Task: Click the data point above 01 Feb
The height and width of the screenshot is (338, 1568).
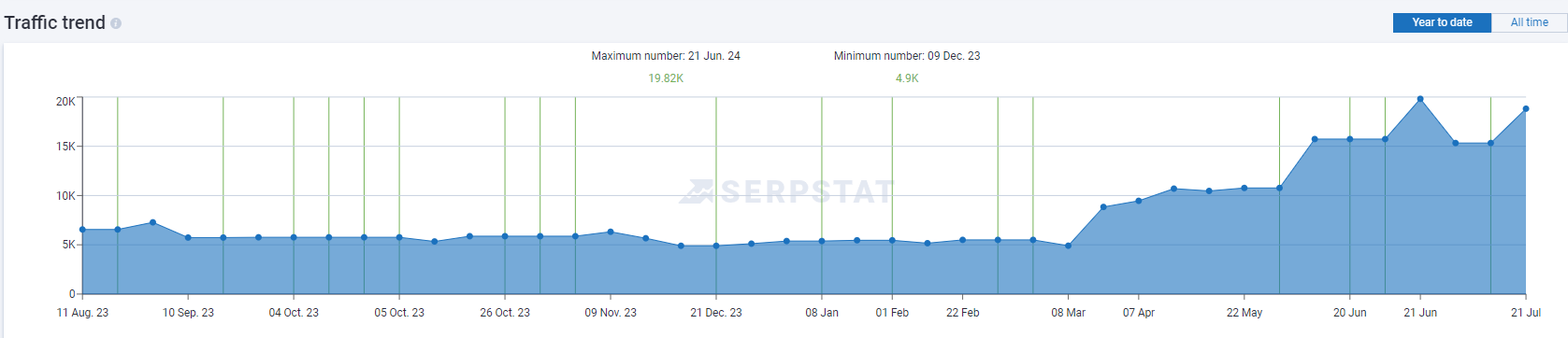Action: (892, 241)
